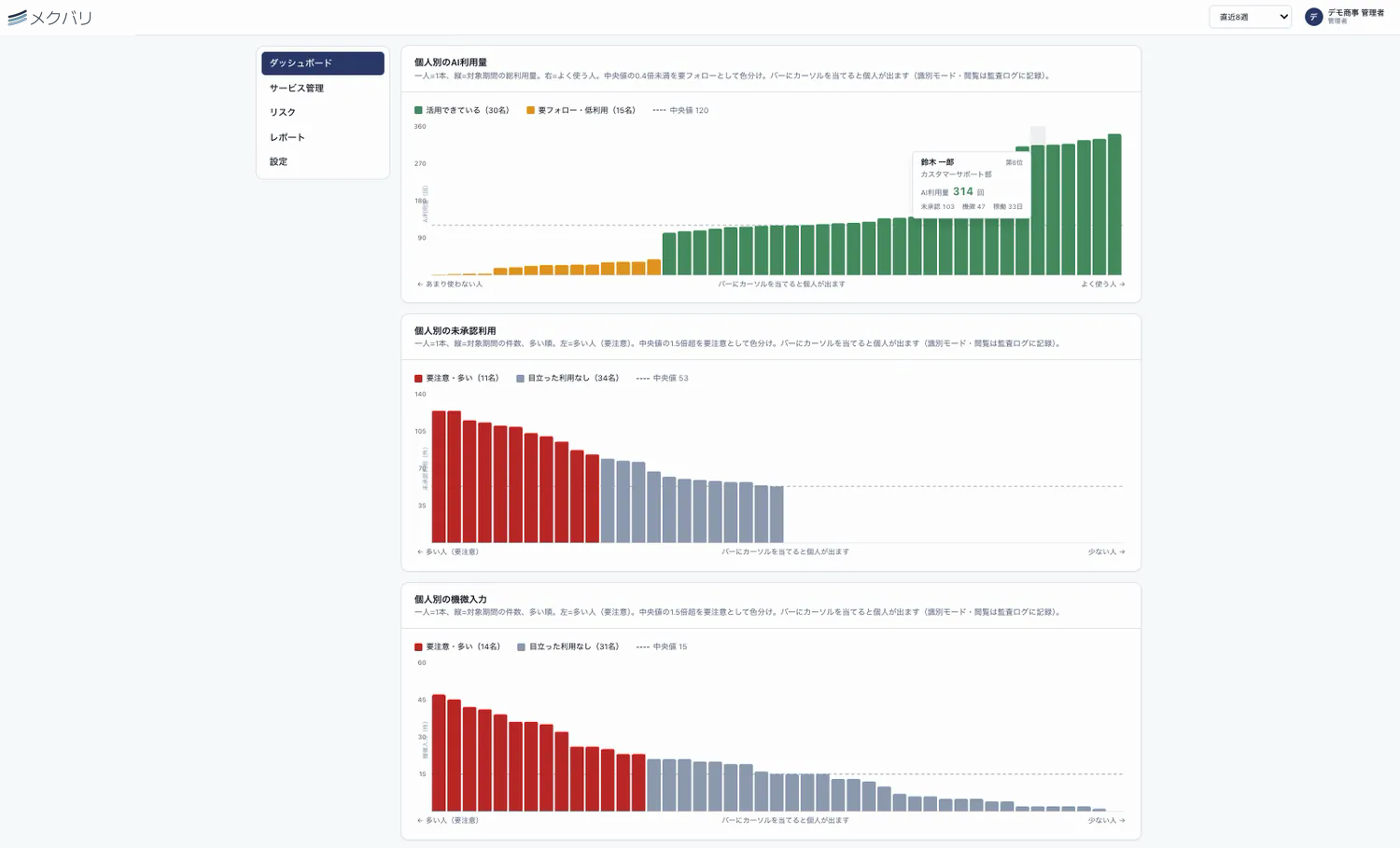The width and height of the screenshot is (1400, 848).
Task: Click the 個人別の未承認利用 chart title
Action: [455, 331]
